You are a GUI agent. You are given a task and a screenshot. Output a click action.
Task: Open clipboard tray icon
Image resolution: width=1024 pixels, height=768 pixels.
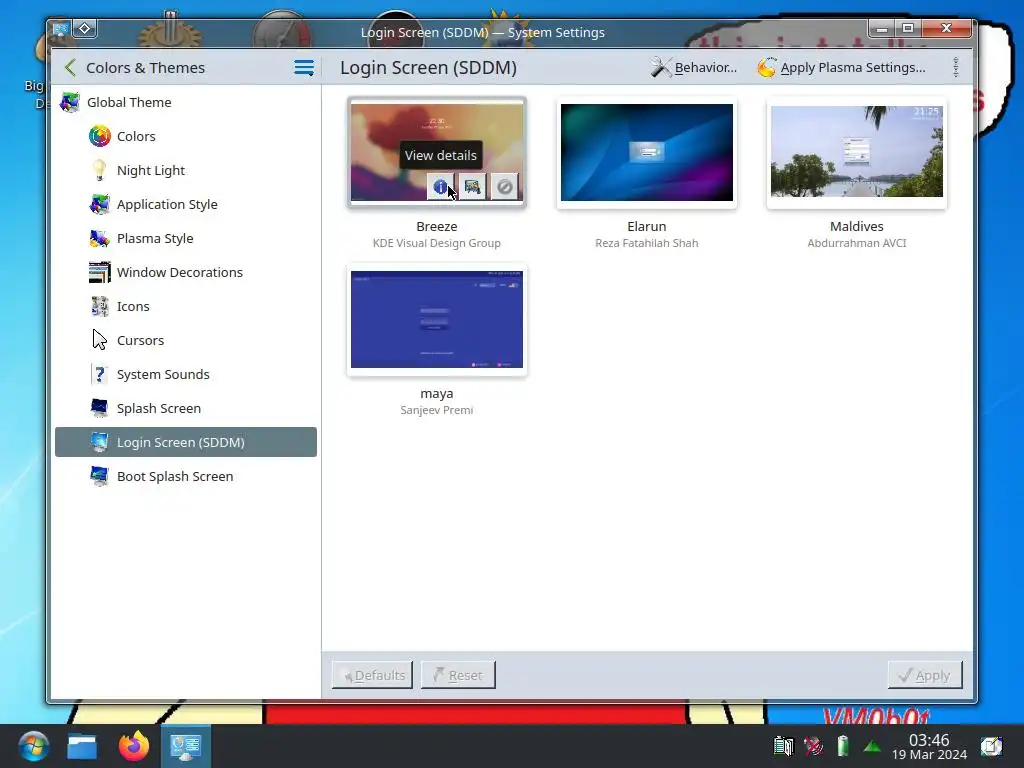(x=783, y=746)
